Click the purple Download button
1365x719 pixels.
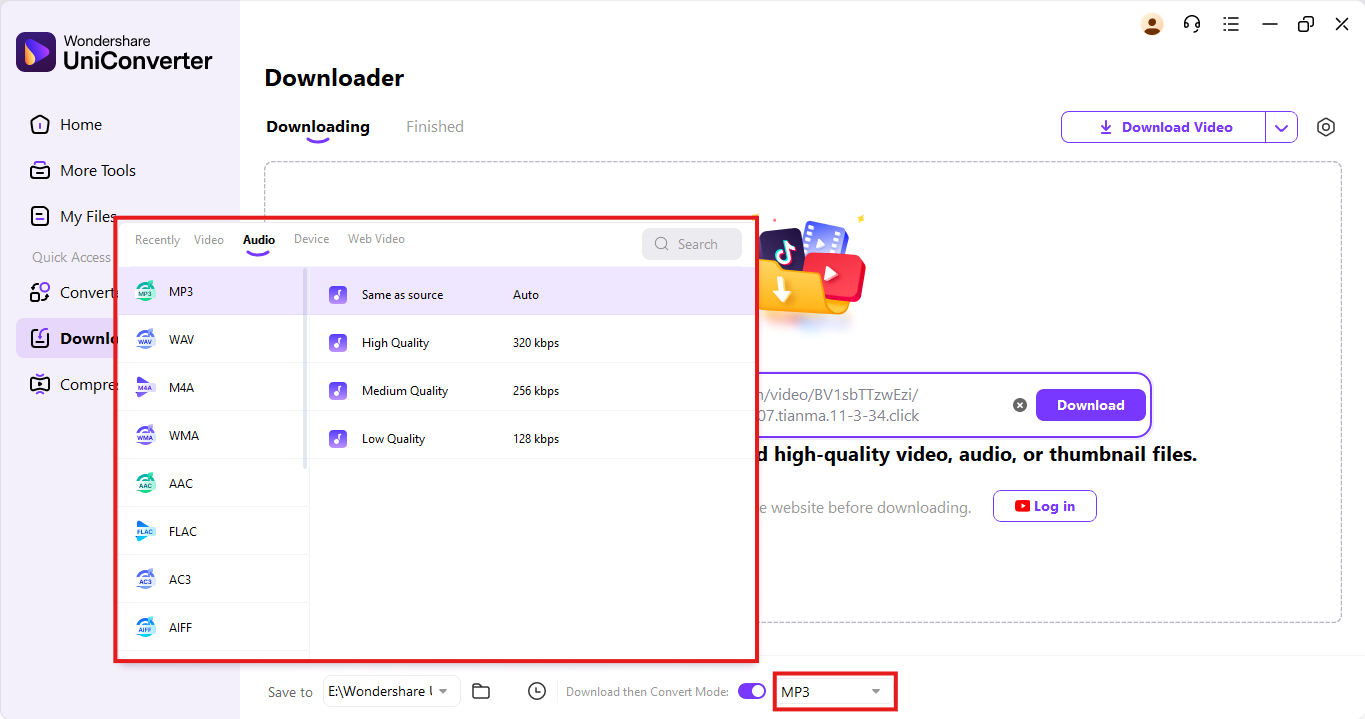1091,405
